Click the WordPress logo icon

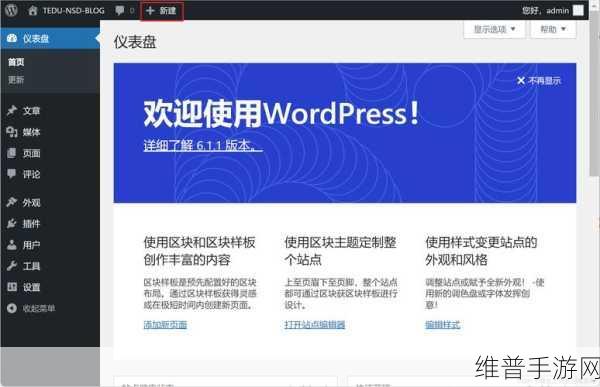tap(11, 10)
